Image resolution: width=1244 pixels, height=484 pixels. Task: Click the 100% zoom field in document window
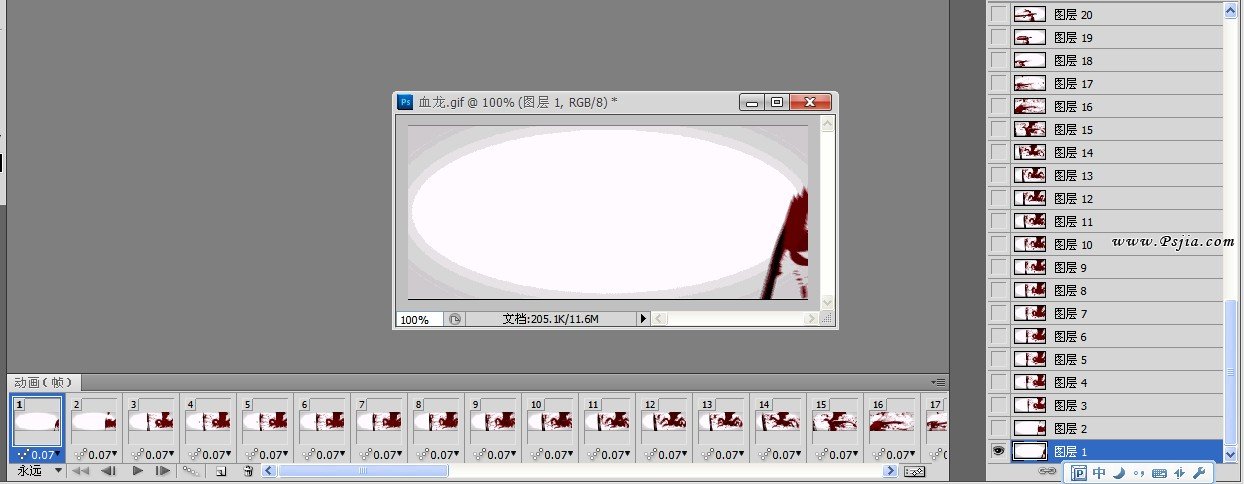click(420, 320)
